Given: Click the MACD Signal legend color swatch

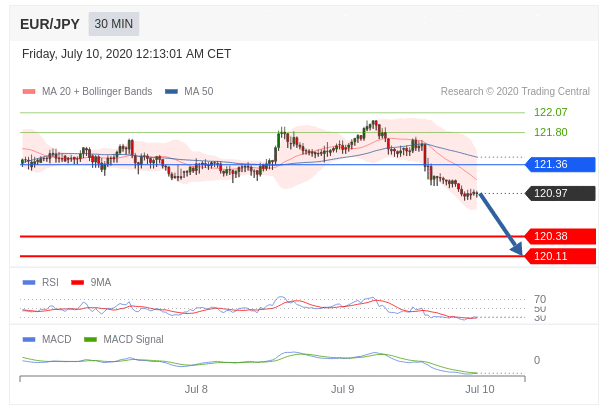Looking at the screenshot, I should point(91,339).
